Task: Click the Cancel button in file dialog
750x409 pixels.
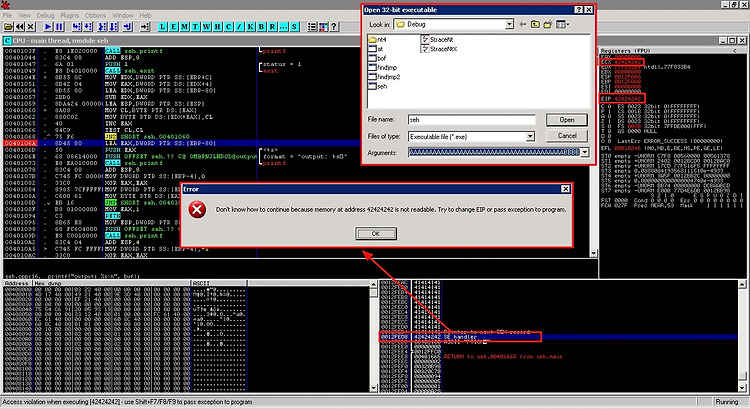Action: click(x=567, y=136)
